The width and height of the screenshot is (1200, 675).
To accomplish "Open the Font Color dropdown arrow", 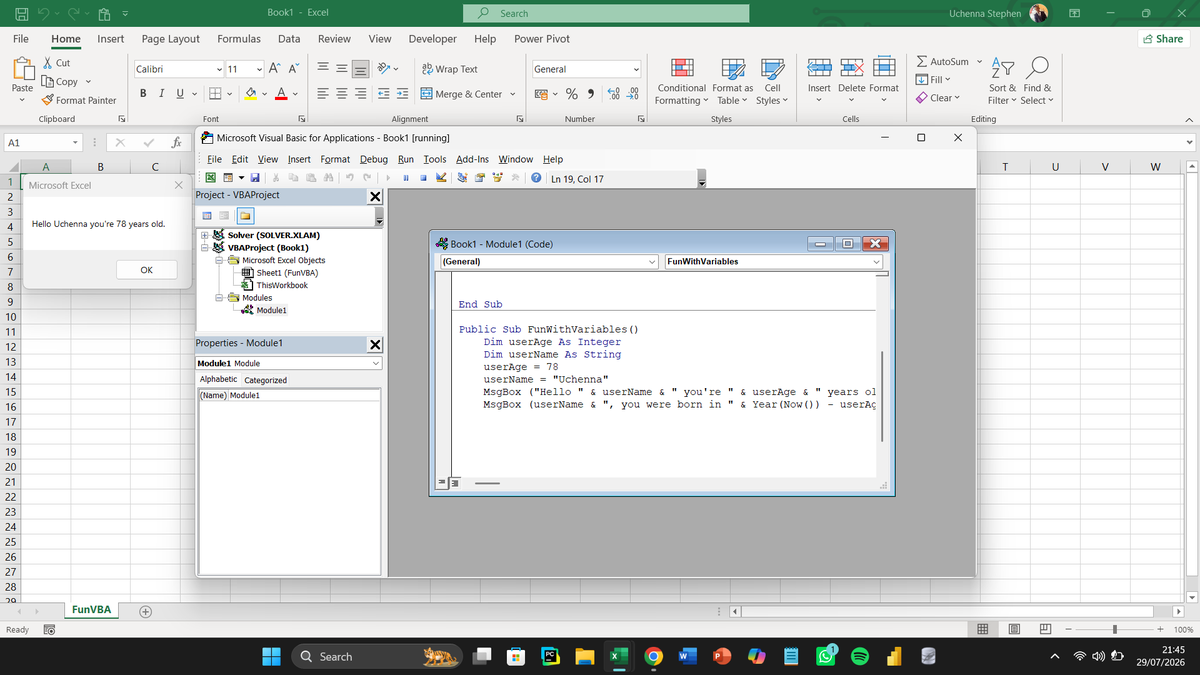I will tap(297, 95).
